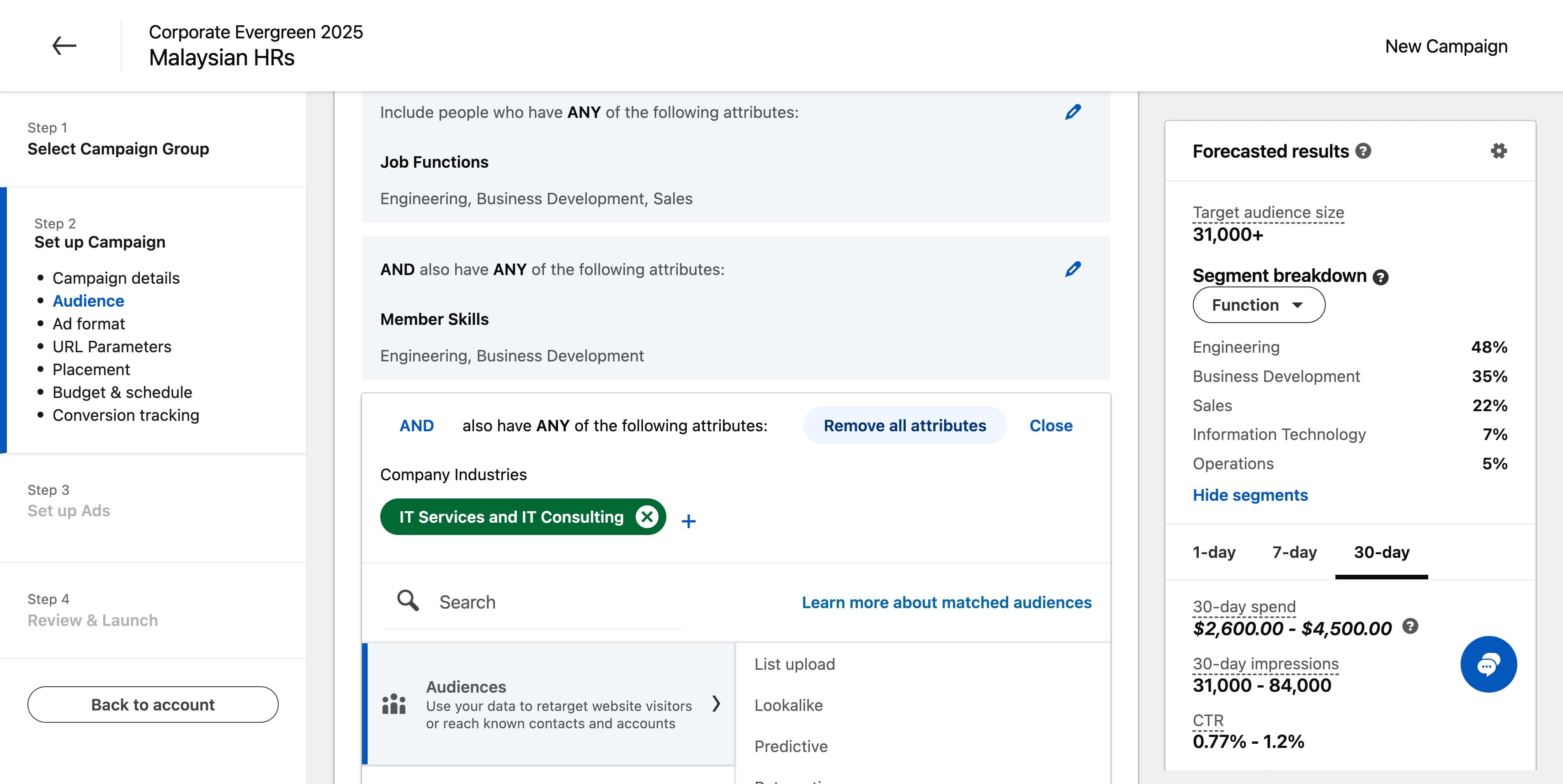Screen dimensions: 1563x784
Task: Click Sales 22% segment row
Action: pyautogui.click(x=1350, y=405)
